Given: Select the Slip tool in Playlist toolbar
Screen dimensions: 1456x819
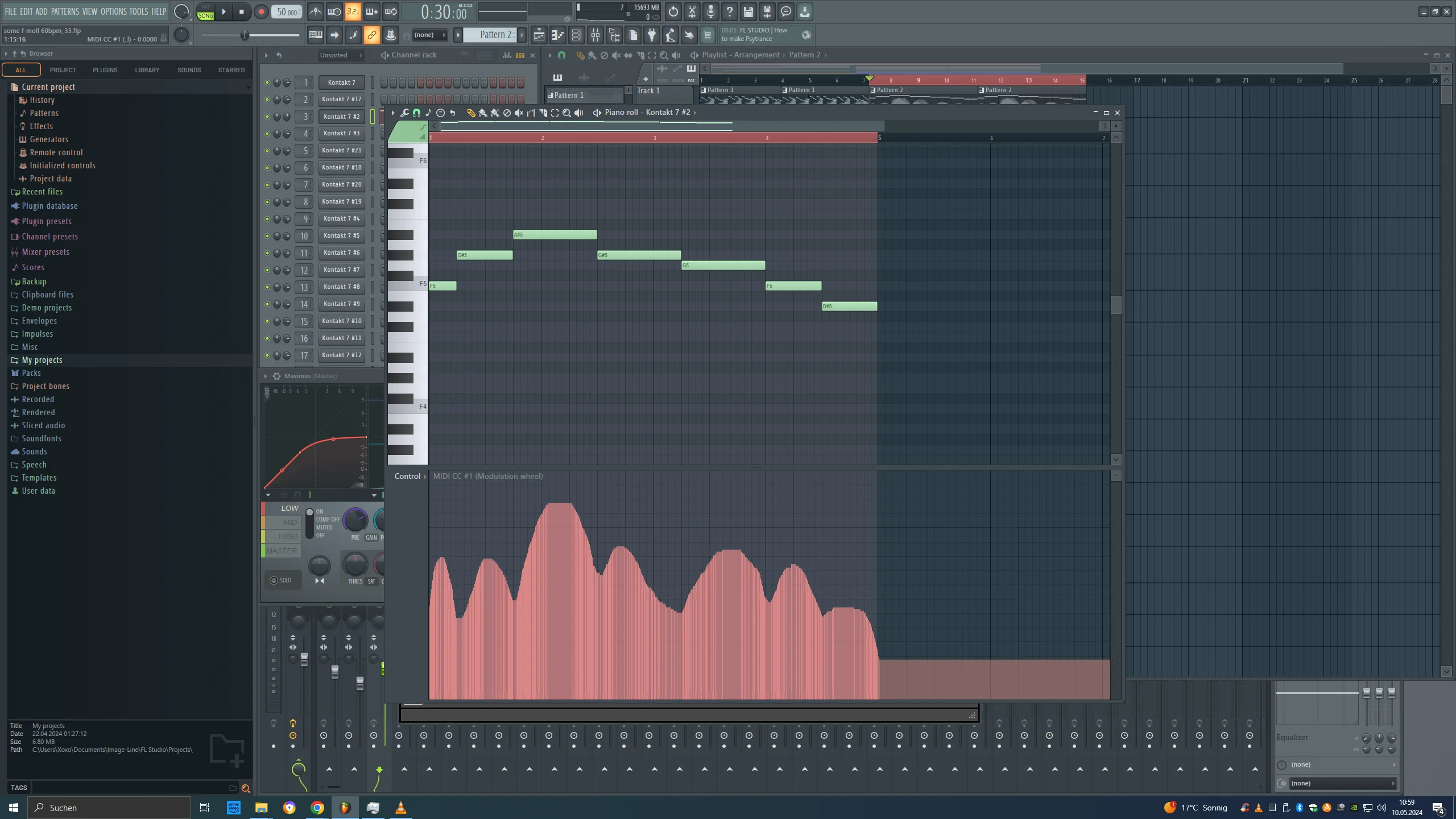Looking at the screenshot, I should [628, 55].
